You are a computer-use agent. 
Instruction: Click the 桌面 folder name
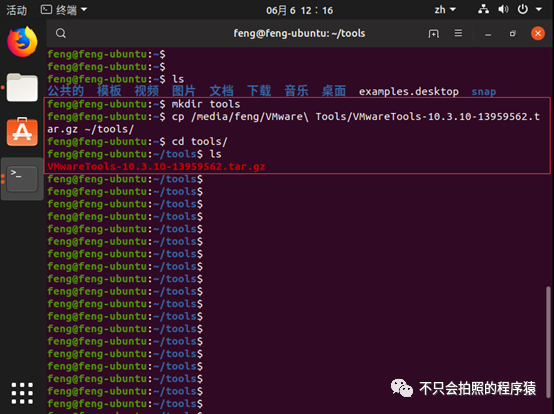point(334,91)
